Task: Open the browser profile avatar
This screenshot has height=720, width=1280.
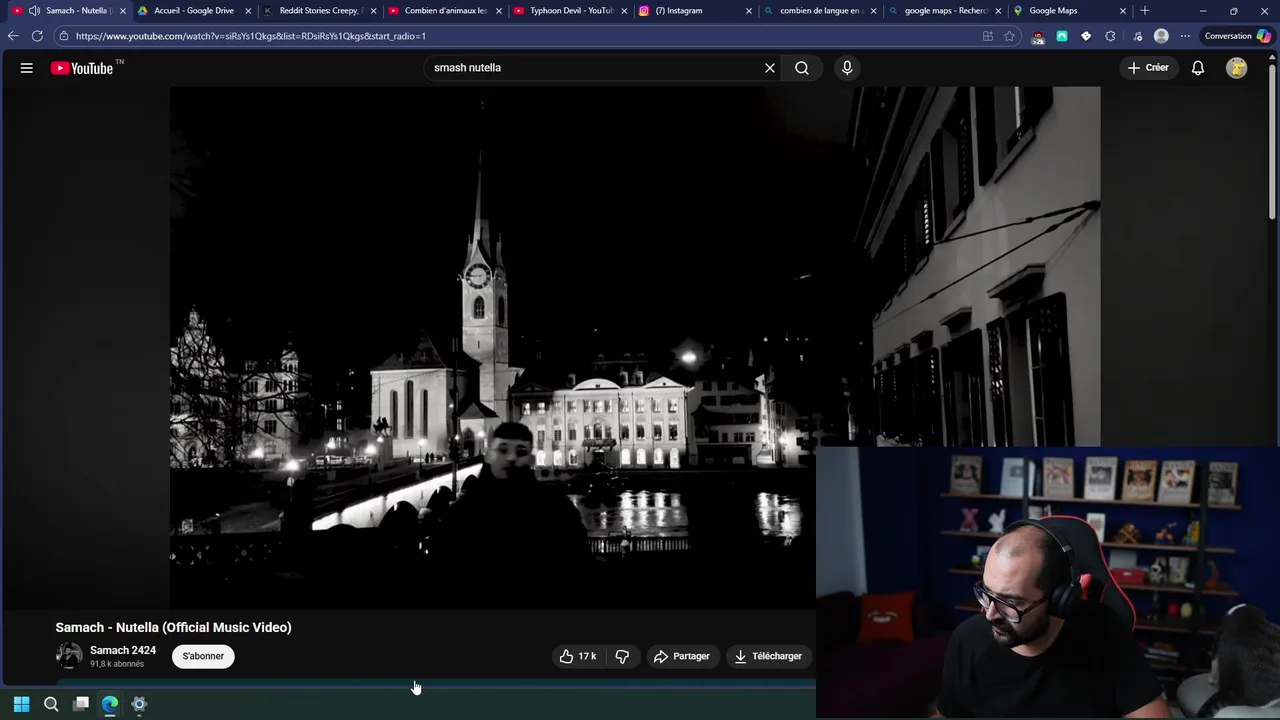Action: point(1161,36)
